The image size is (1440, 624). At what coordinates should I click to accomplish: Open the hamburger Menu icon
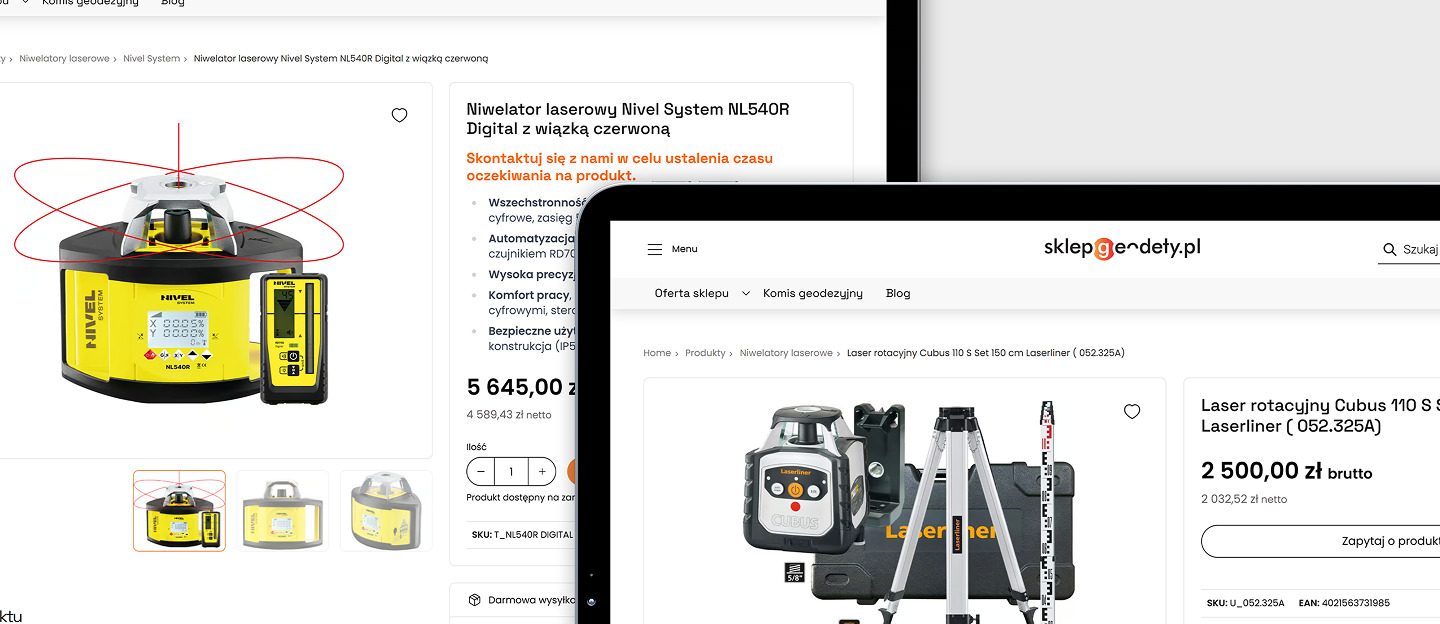[654, 249]
